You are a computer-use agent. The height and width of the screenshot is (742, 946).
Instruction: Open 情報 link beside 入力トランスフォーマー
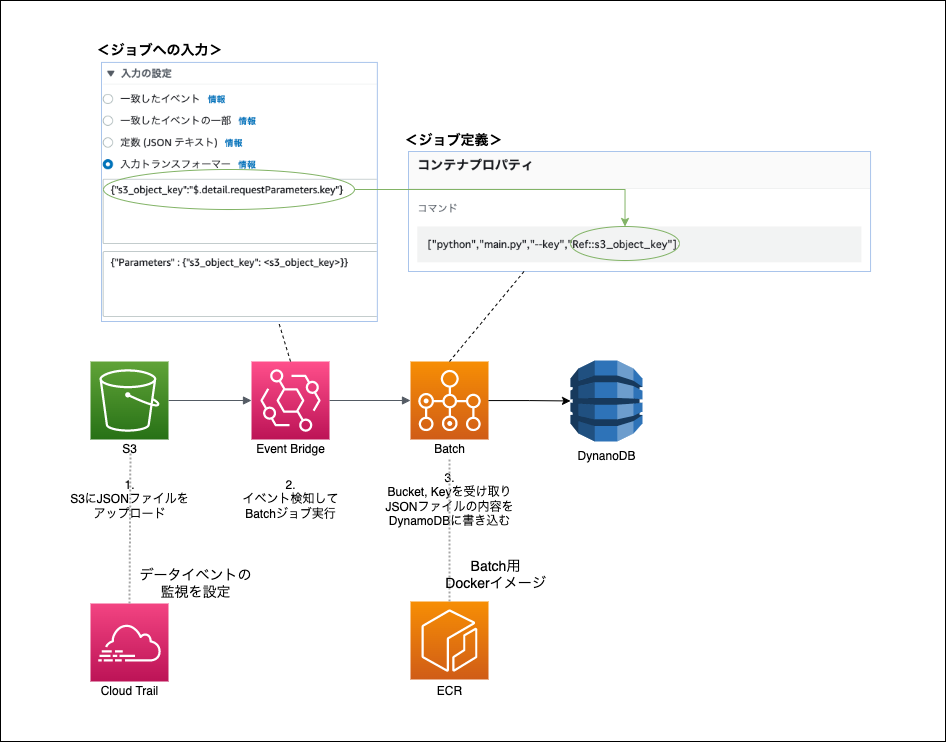[247, 165]
